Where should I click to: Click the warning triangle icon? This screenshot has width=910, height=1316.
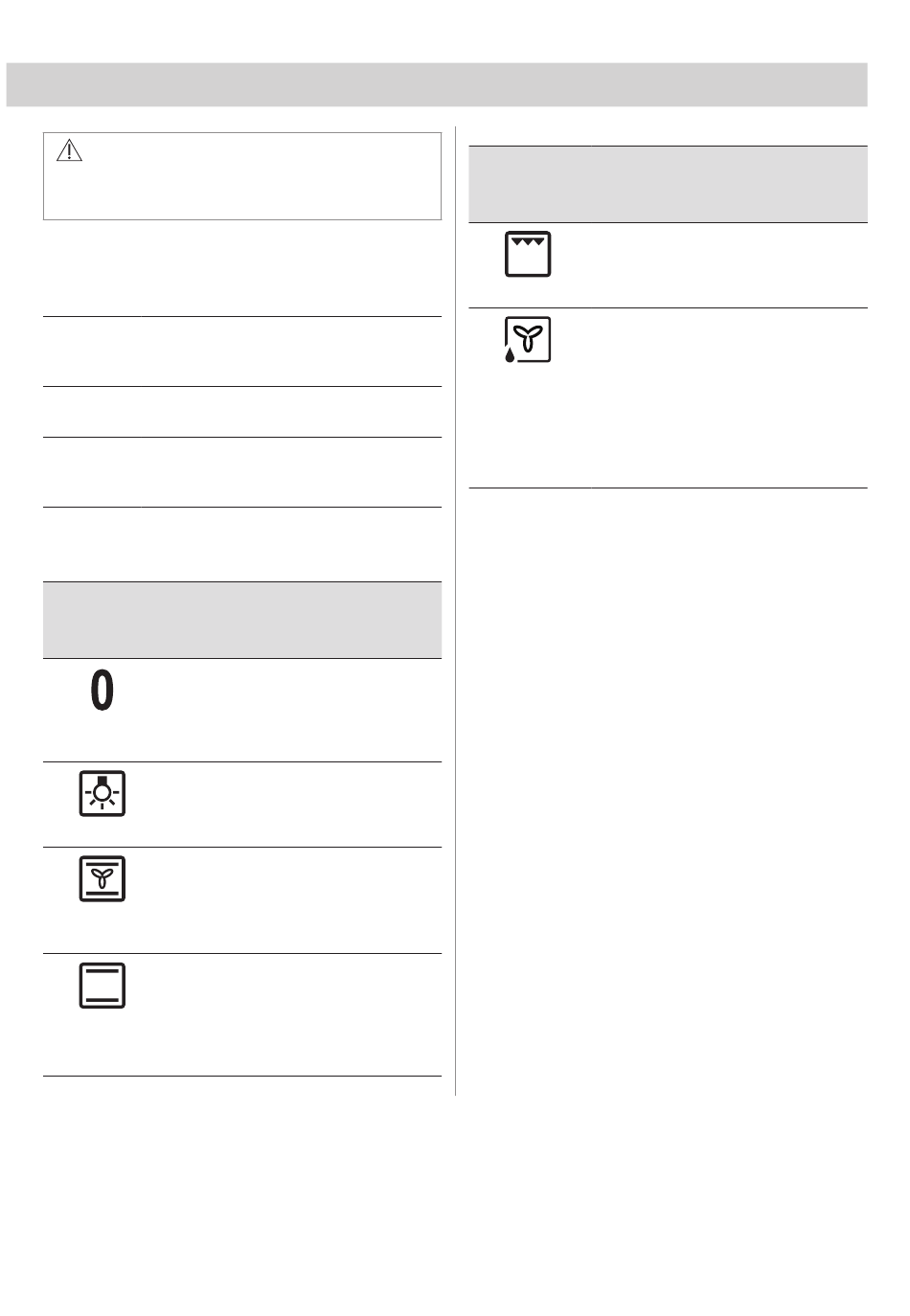(70, 150)
